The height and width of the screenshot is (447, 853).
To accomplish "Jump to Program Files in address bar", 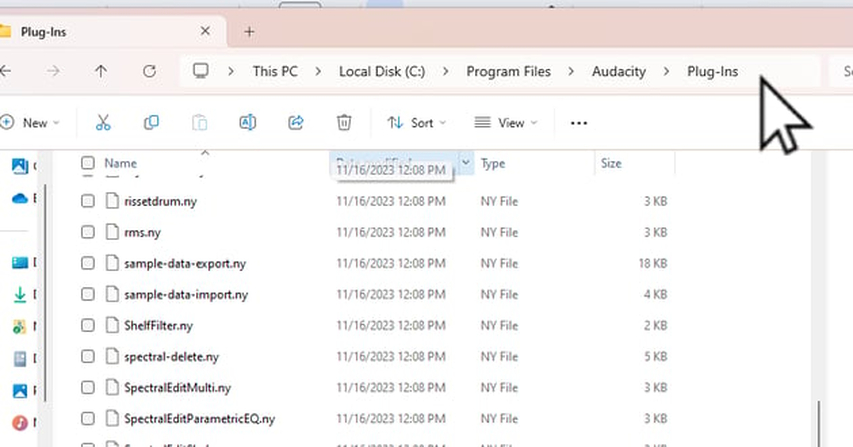I will (x=508, y=71).
